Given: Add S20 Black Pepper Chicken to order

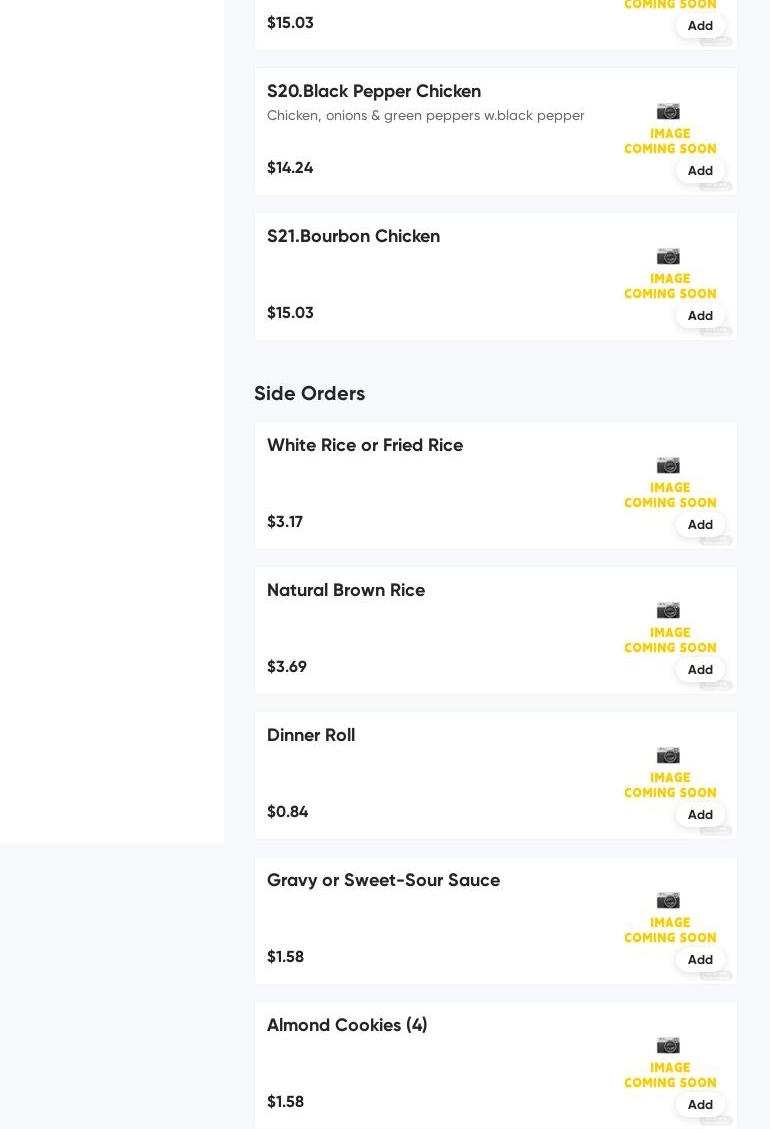Looking at the screenshot, I should point(700,171).
